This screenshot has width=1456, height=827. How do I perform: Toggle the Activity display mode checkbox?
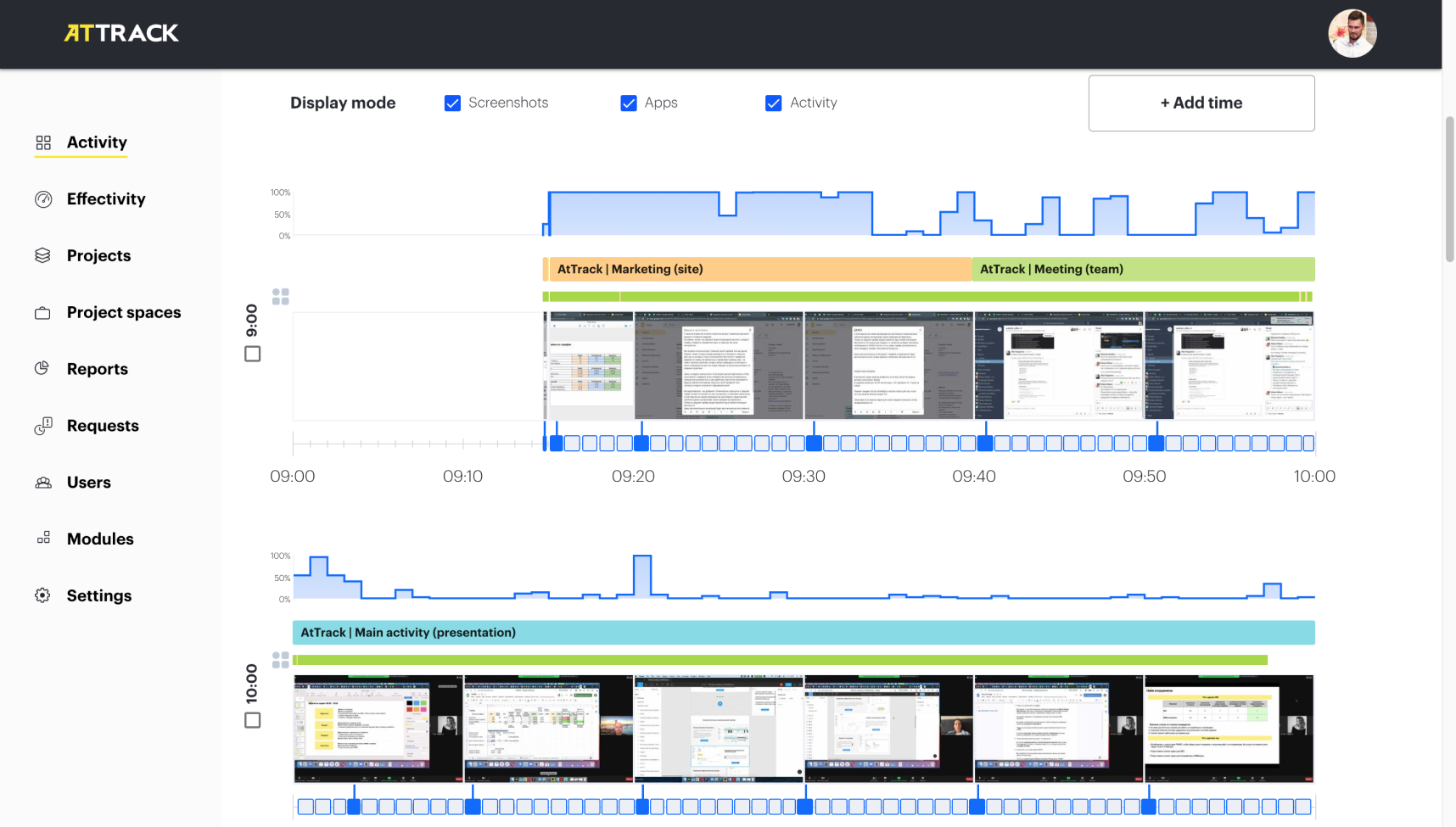tap(774, 103)
